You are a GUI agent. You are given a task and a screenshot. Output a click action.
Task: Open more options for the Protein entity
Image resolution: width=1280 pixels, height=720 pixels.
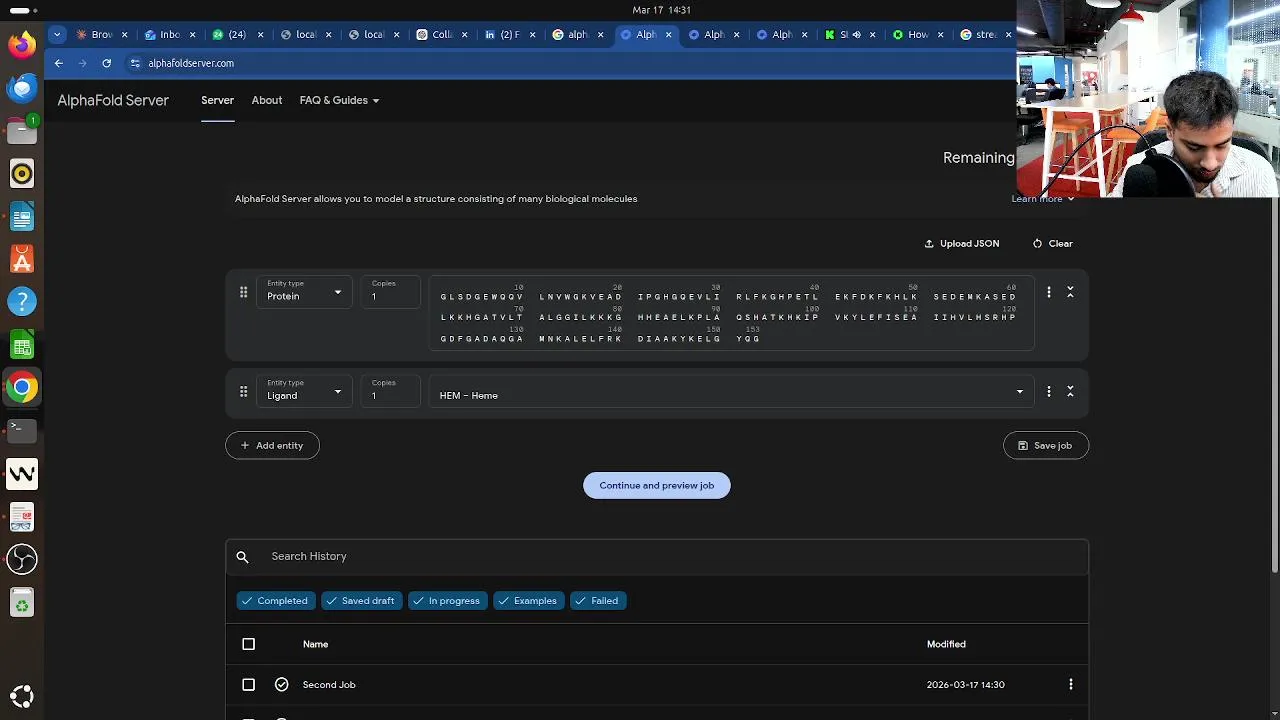(x=1048, y=292)
